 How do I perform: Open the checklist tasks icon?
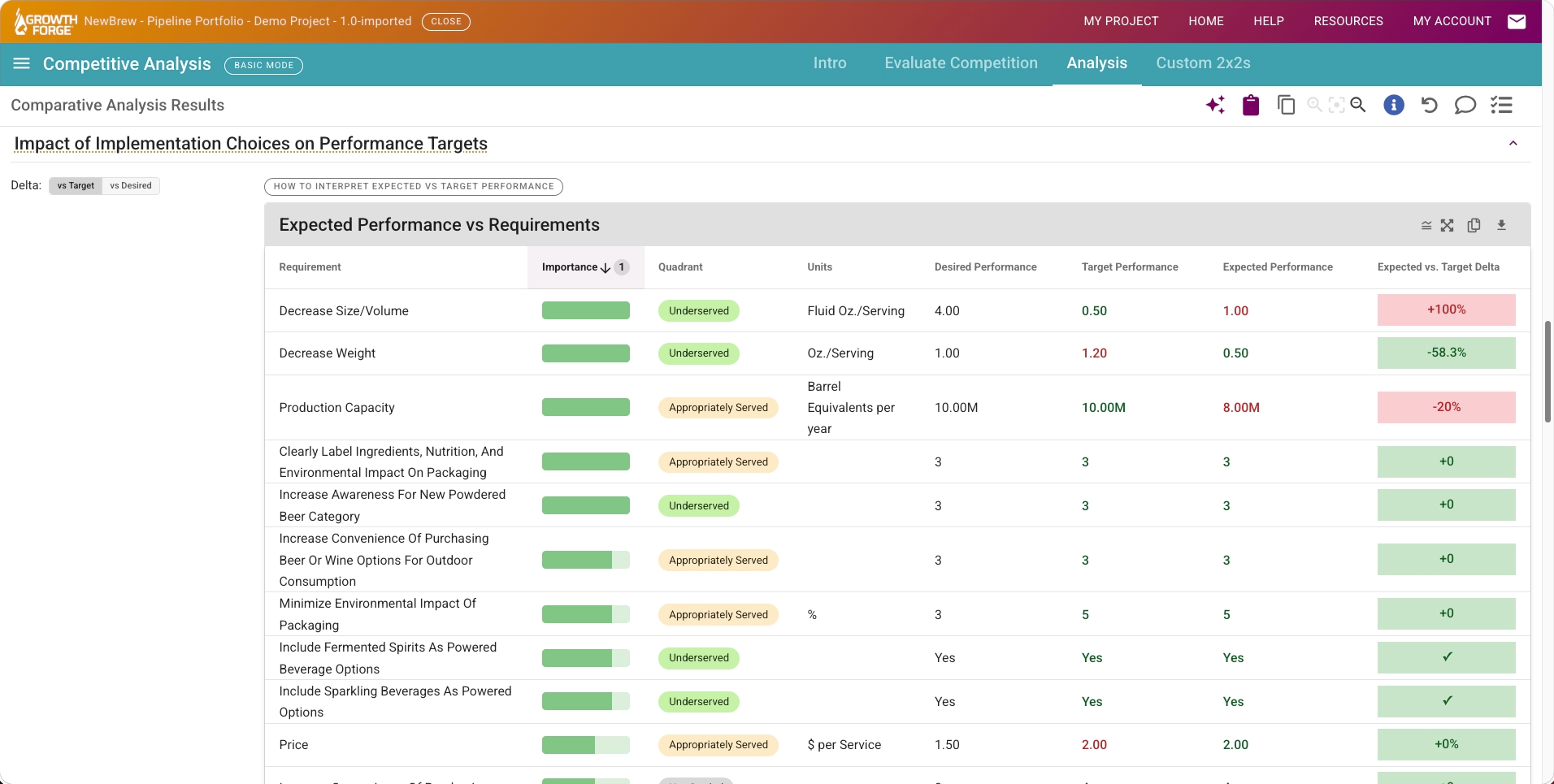[1501, 105]
